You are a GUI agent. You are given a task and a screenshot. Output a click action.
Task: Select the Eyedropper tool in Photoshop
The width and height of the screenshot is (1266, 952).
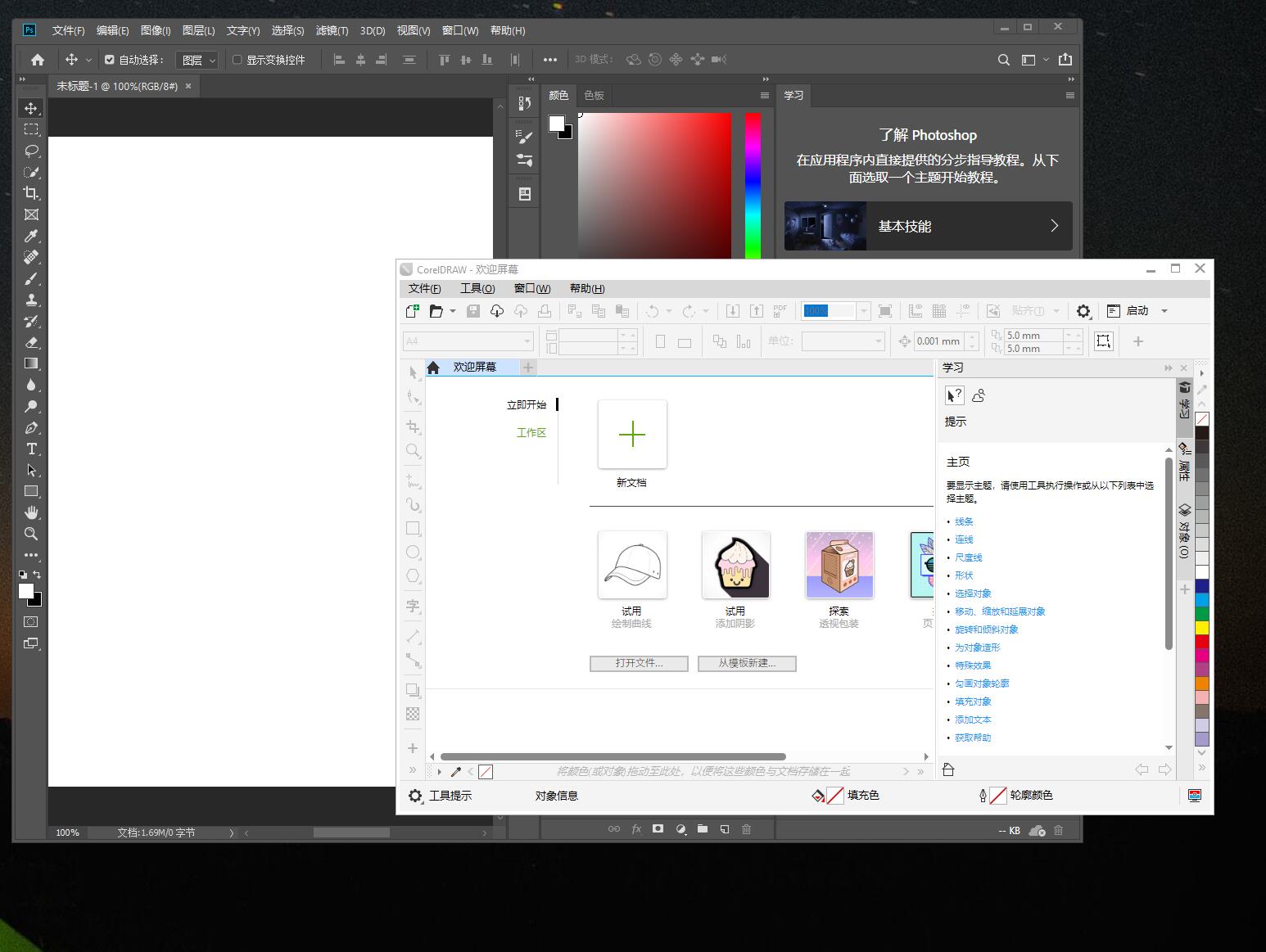click(x=31, y=237)
